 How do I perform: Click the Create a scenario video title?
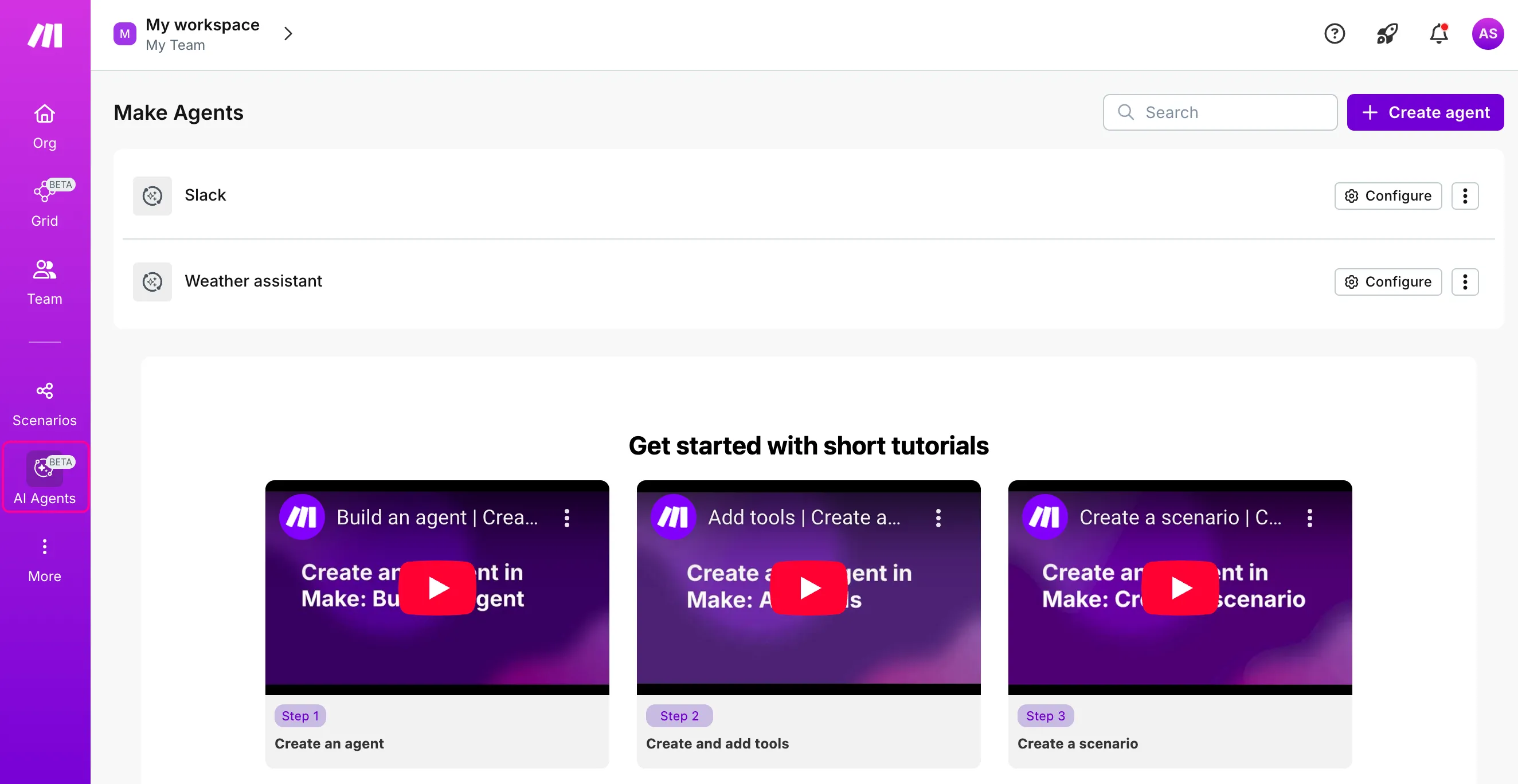point(1180,517)
